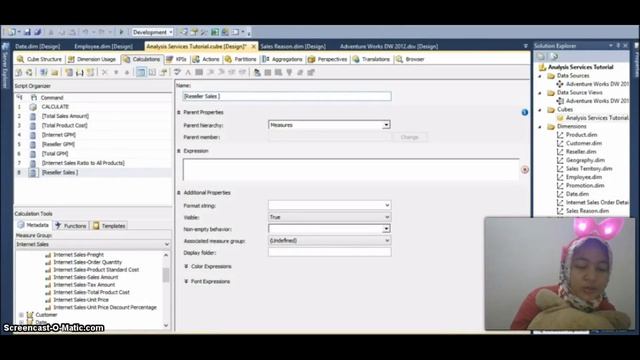640x360 pixels.
Task: Click inside the Expression text box
Action: click(351, 169)
